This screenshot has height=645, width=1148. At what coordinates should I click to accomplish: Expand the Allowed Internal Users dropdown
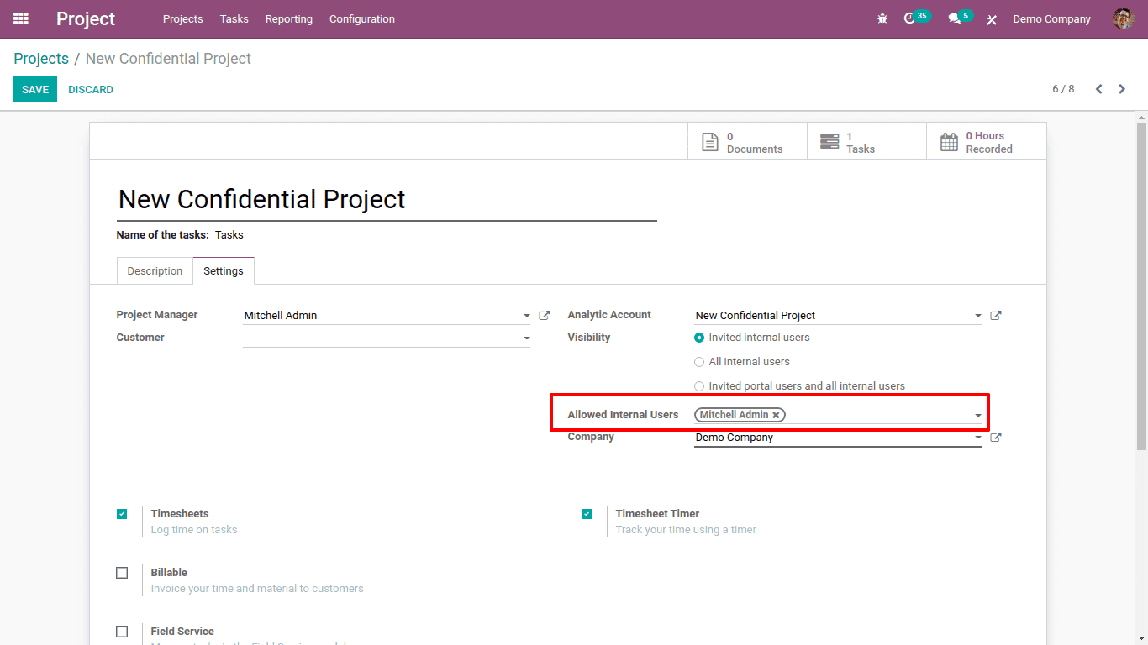coord(977,416)
